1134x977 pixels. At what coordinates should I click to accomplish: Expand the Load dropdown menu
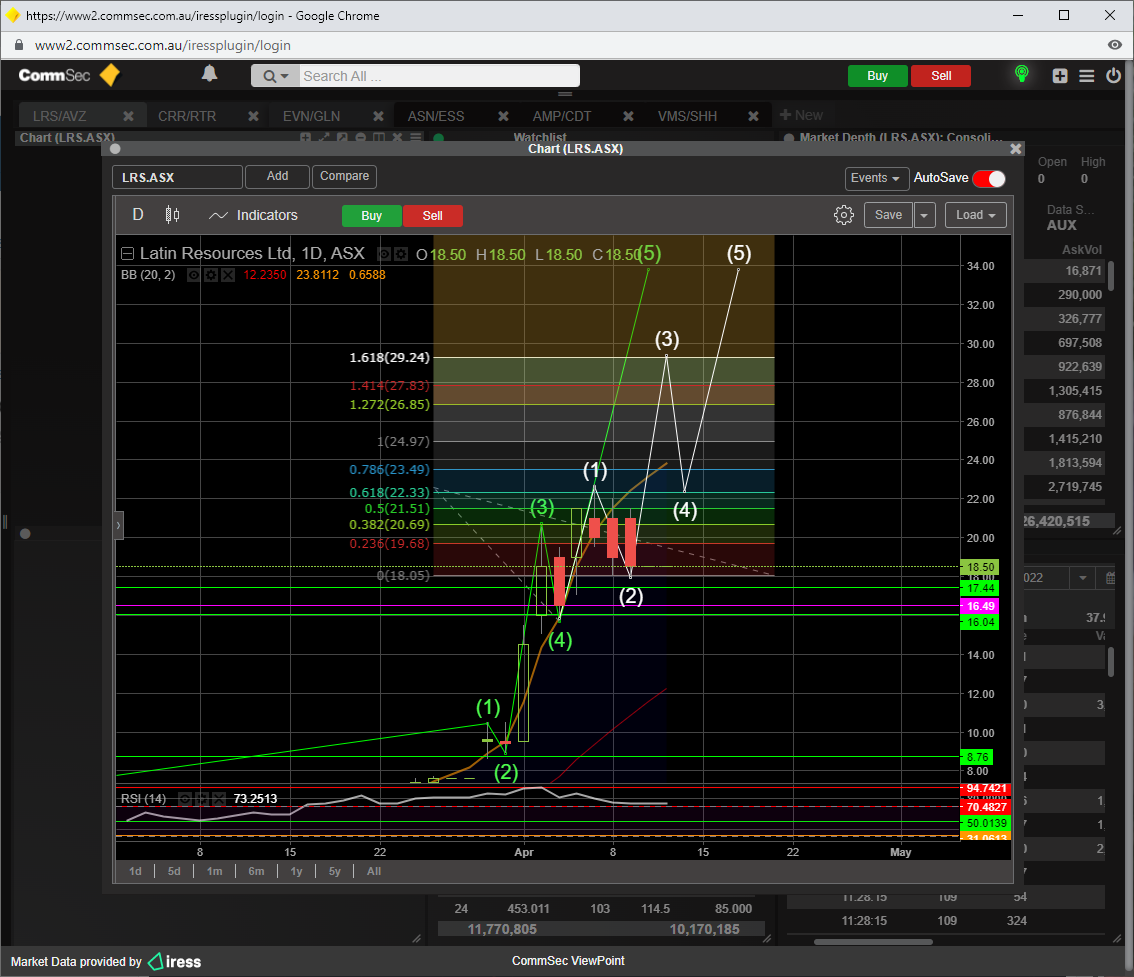pyautogui.click(x=975, y=215)
